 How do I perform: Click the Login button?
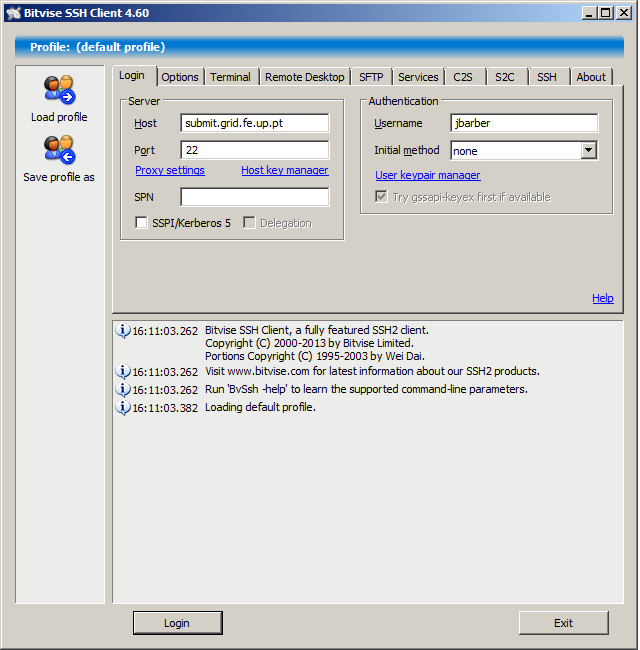(177, 623)
